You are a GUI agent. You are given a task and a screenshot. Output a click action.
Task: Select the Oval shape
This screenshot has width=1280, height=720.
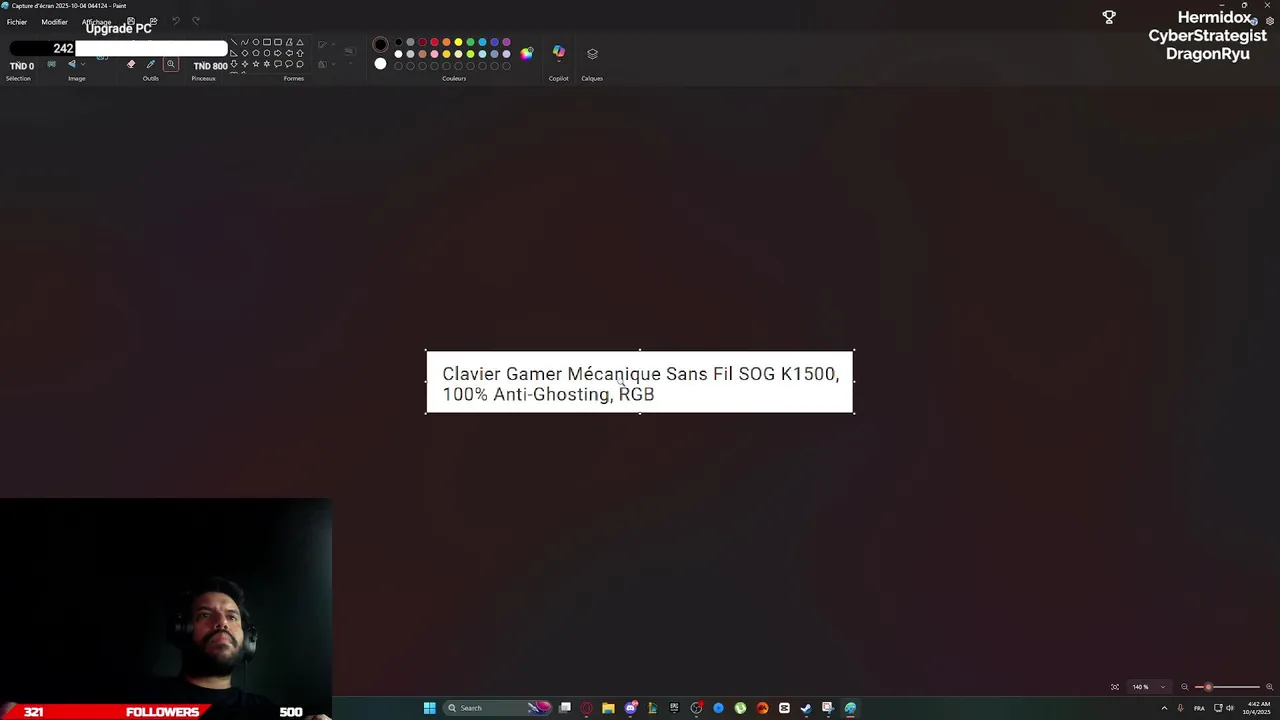tap(255, 42)
